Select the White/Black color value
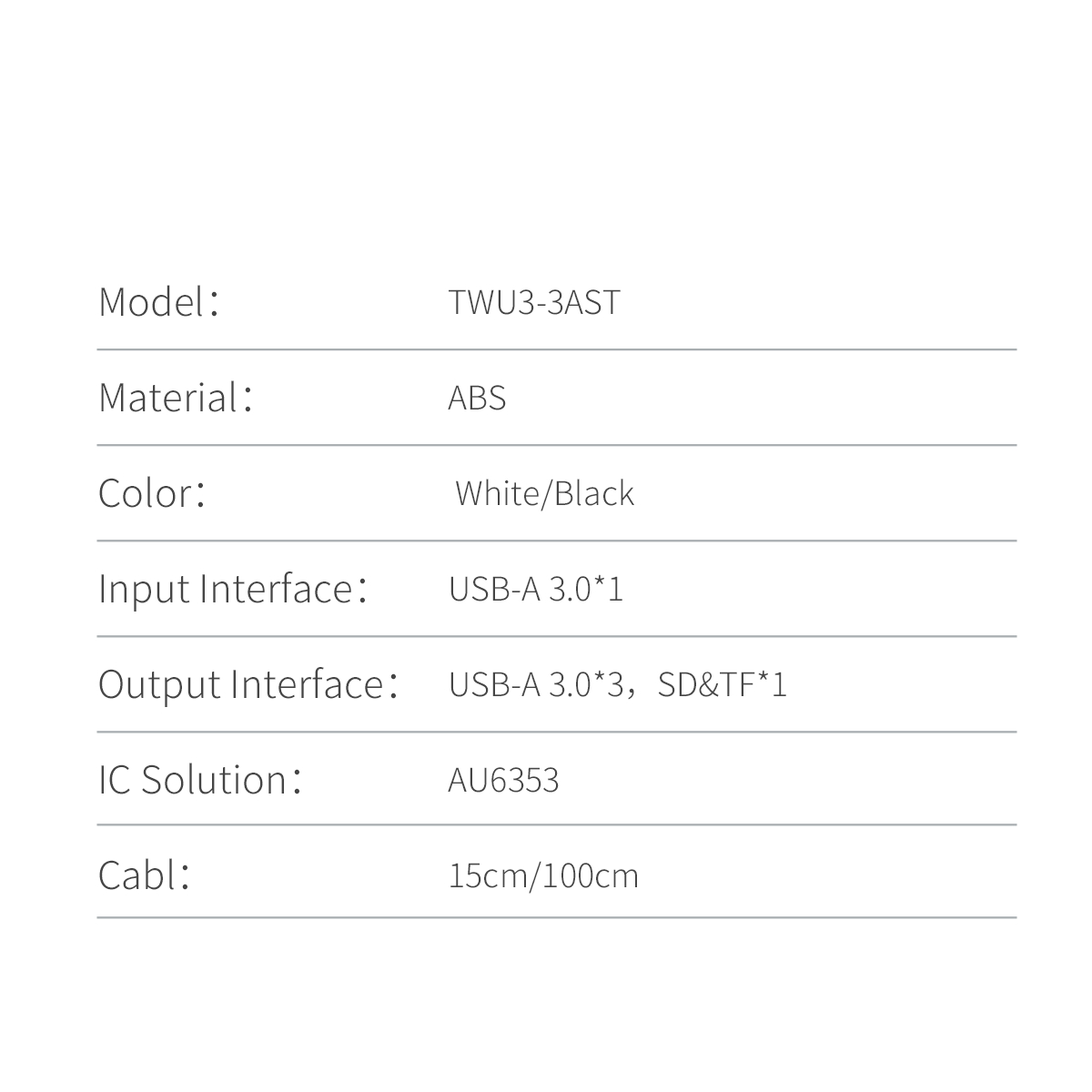Screen dimensions: 1092x1092 point(544,494)
